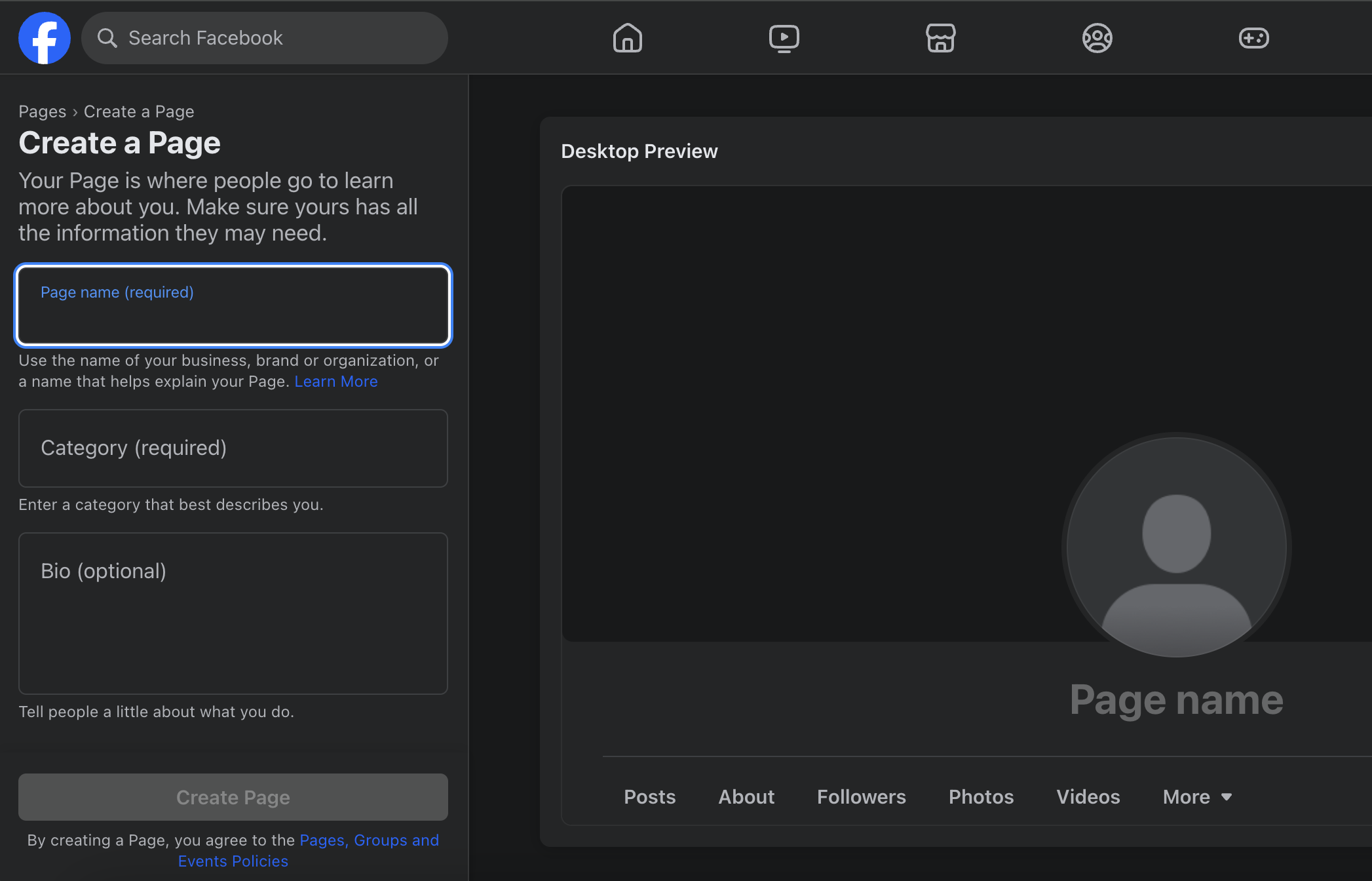This screenshot has width=1372, height=881.
Task: Focus the Page name (required) input field
Action: coord(233,305)
